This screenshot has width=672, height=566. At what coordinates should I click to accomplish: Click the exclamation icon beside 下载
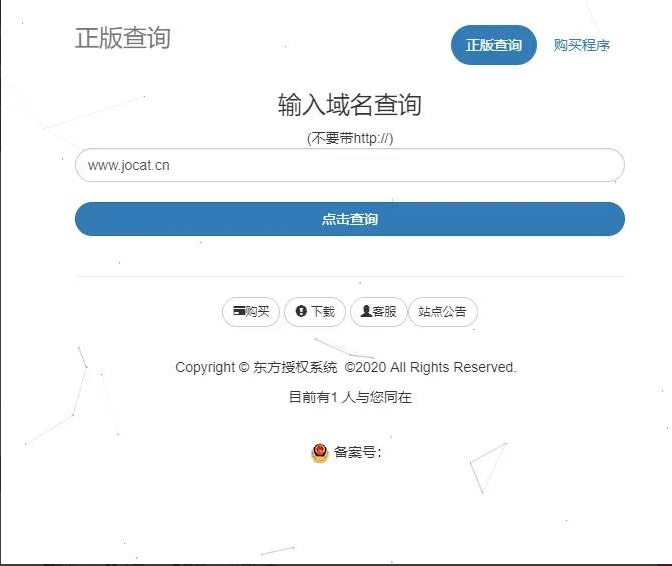pos(301,311)
